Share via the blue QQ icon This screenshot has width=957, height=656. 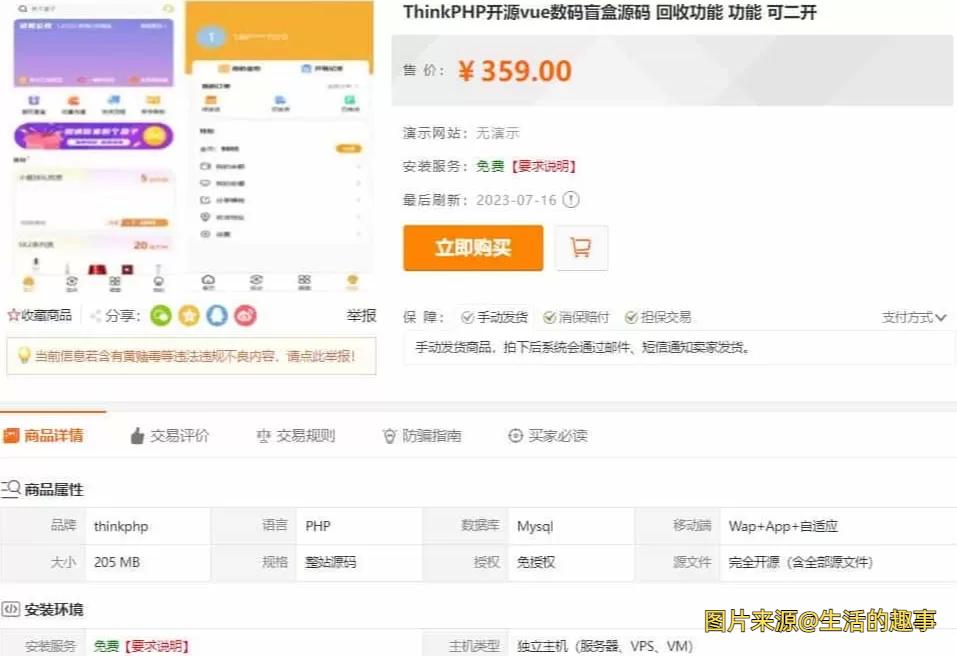[x=217, y=315]
